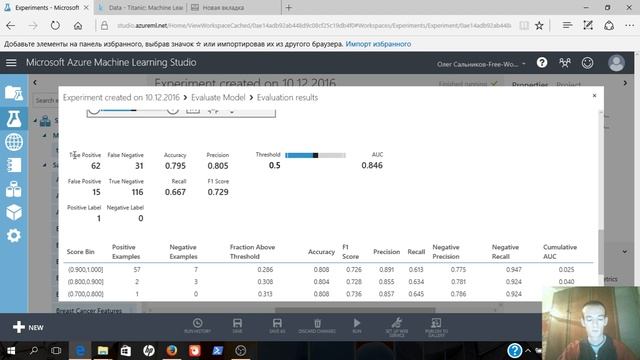This screenshot has width=640, height=360.
Task: Close the Evaluation results dialog
Action: coord(594,95)
